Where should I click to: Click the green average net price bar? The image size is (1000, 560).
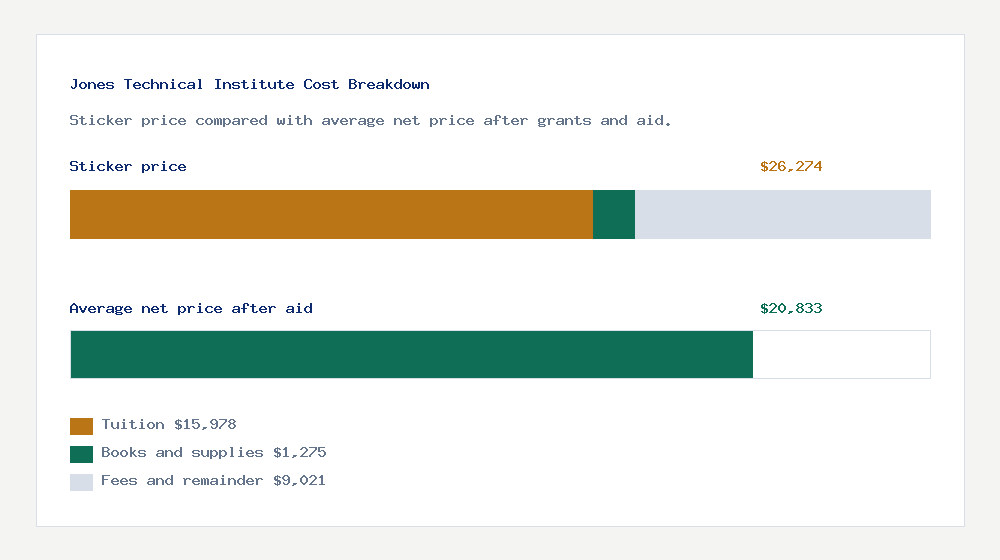coord(411,355)
